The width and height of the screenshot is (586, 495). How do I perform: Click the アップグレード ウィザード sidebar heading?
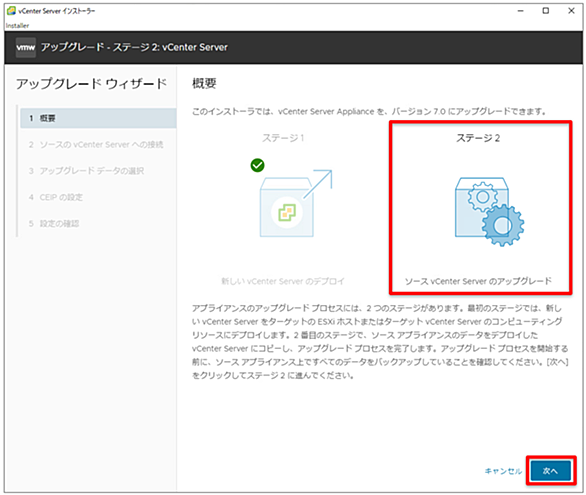point(91,83)
